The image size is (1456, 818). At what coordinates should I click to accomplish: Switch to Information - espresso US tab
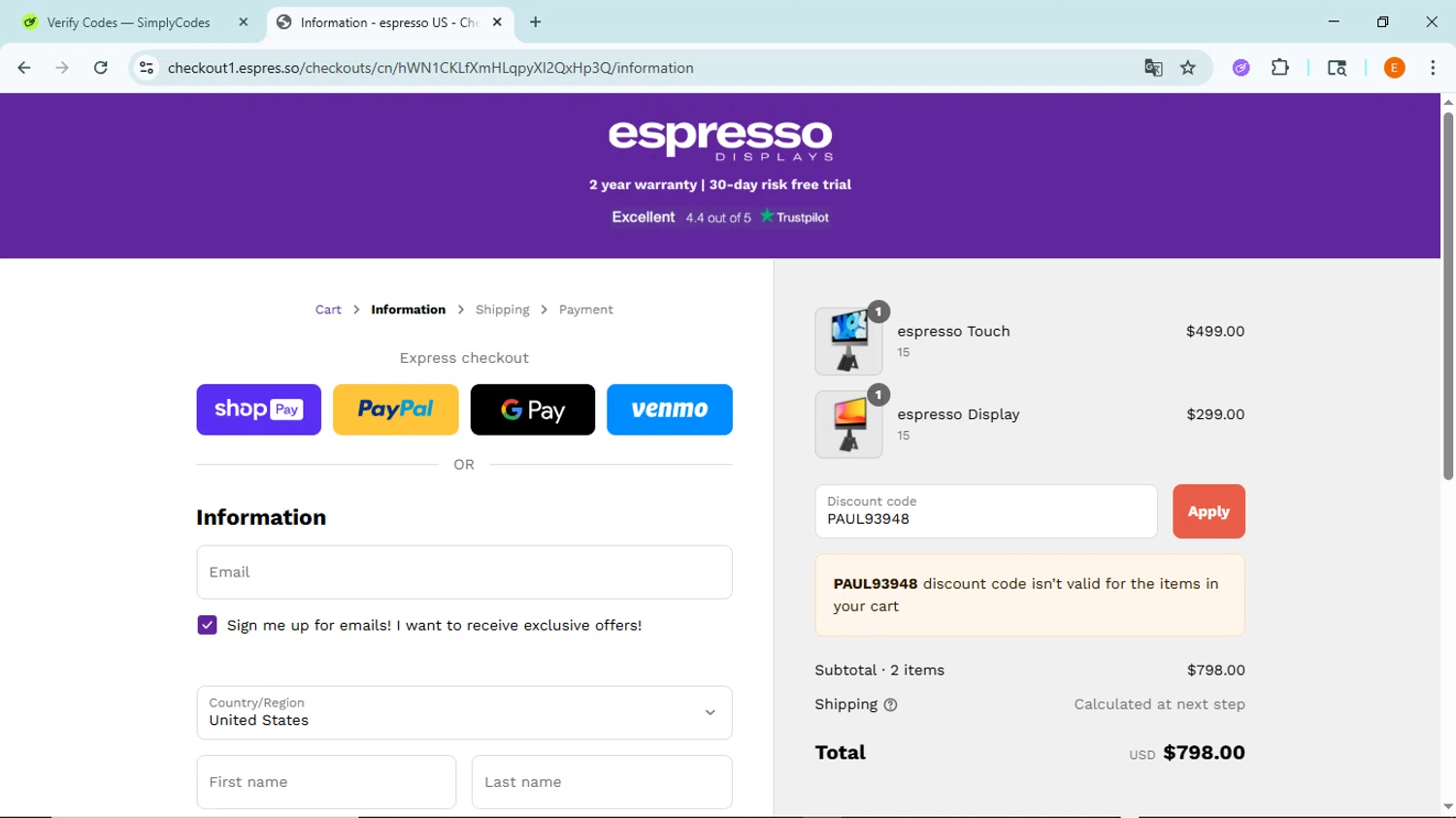pyautogui.click(x=388, y=22)
